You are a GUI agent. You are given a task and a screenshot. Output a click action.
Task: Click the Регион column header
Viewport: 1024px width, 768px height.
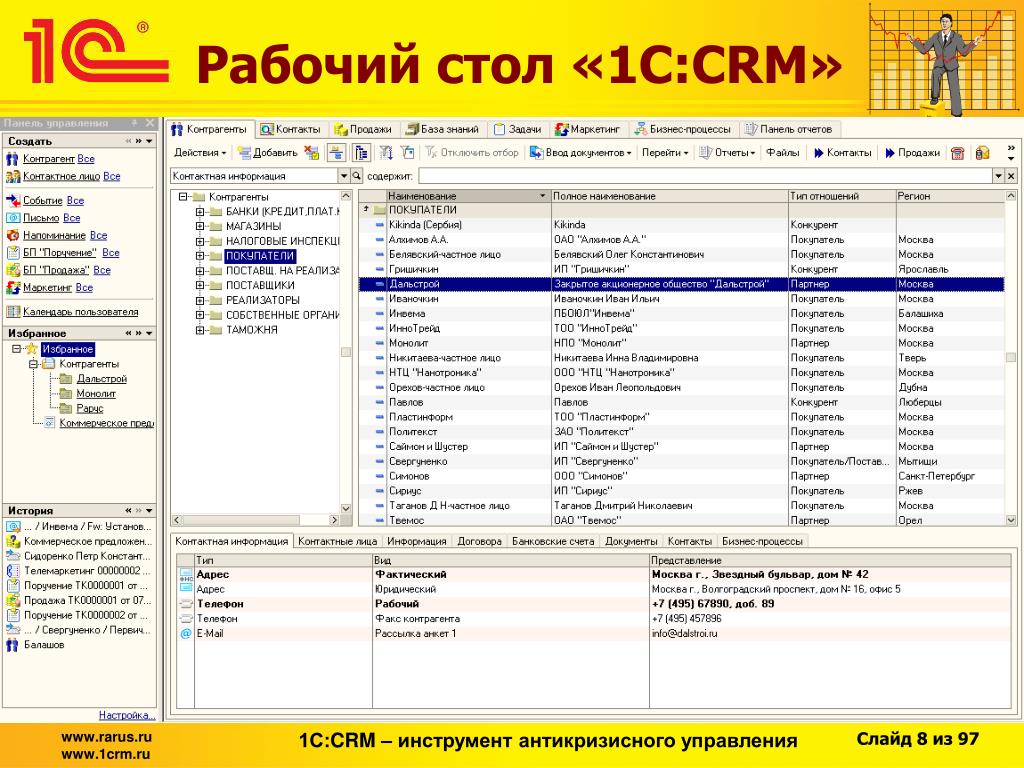949,196
